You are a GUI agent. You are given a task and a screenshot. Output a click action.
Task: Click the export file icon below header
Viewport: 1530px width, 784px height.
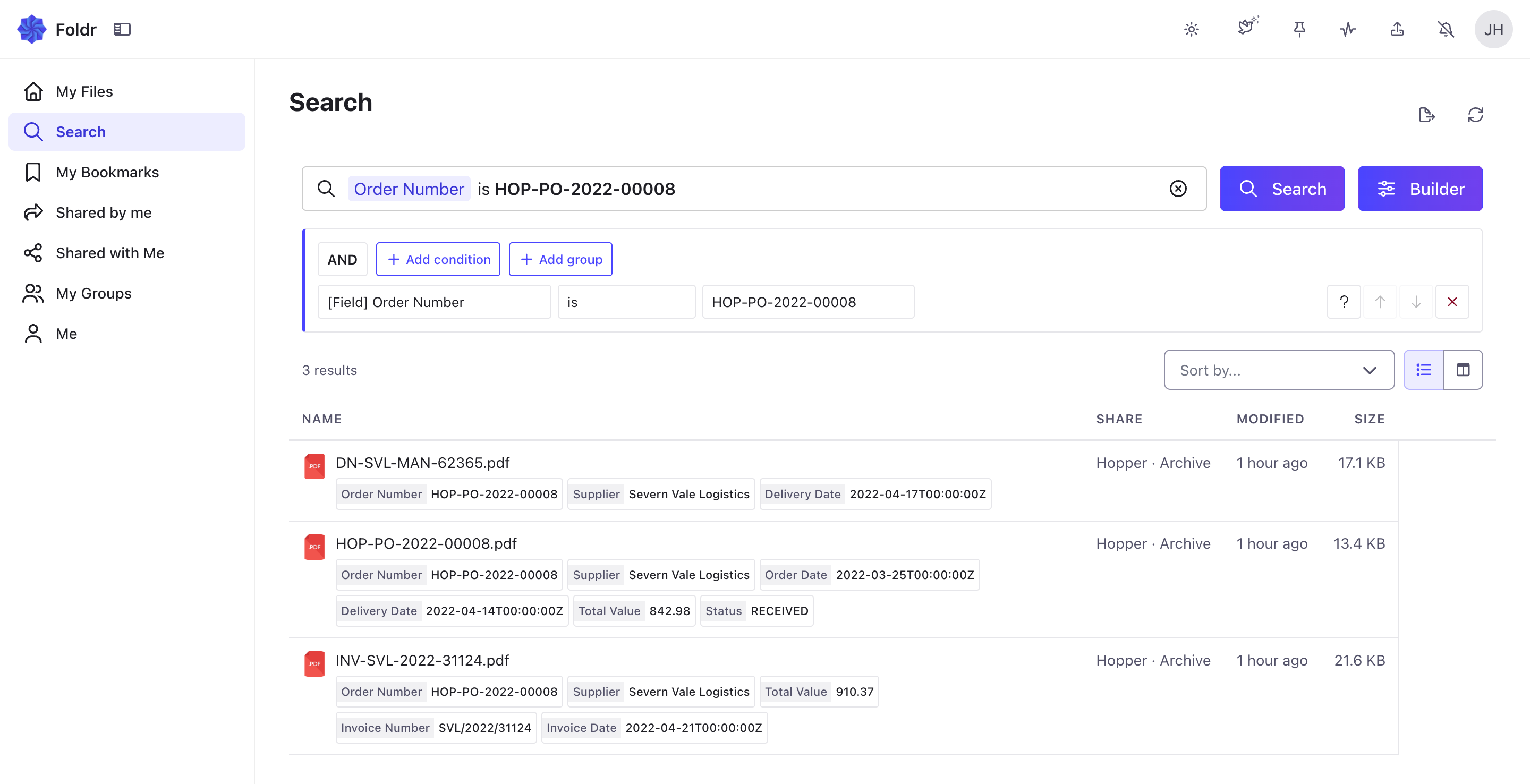click(x=1426, y=115)
